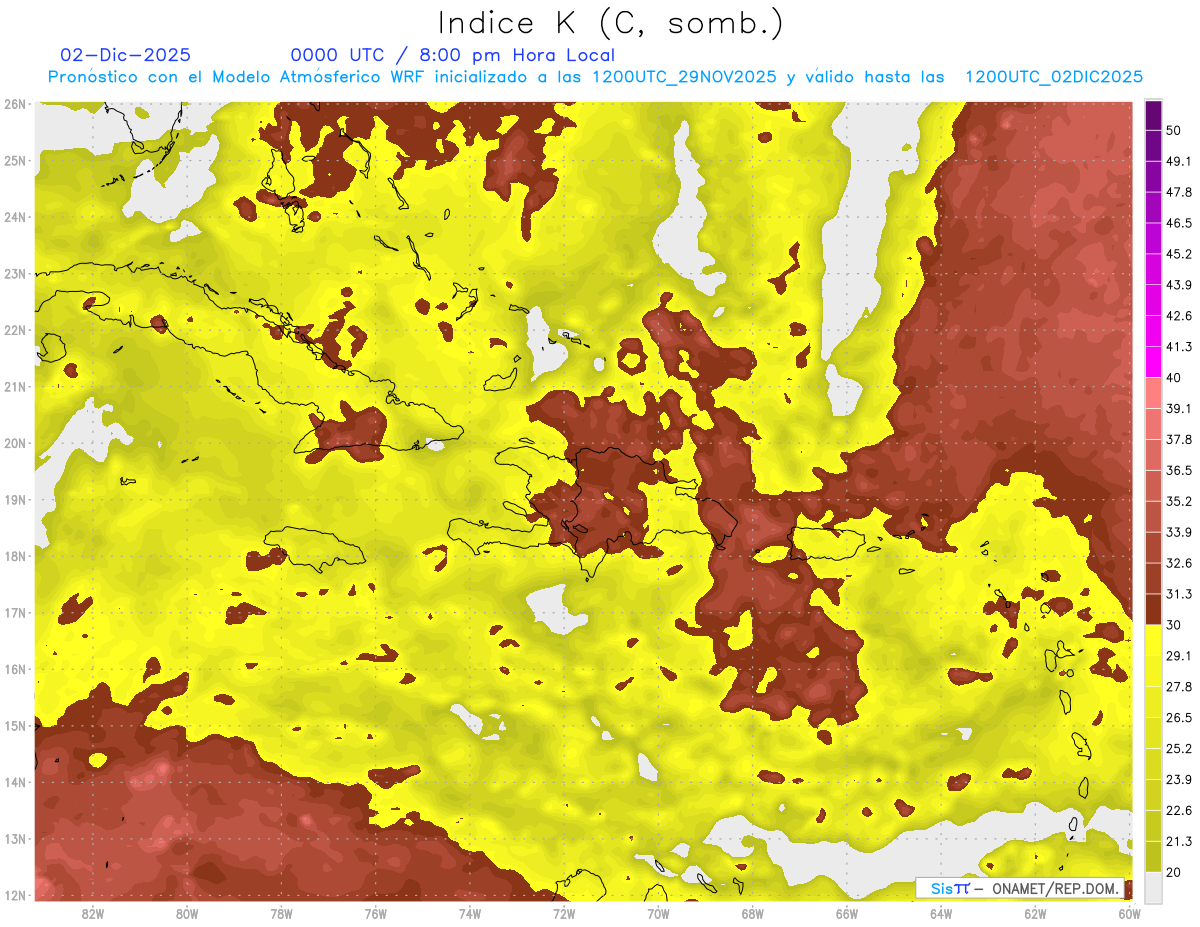Click the longitude axis label "64W"
This screenshot has width=1200, height=927.
(x=941, y=913)
